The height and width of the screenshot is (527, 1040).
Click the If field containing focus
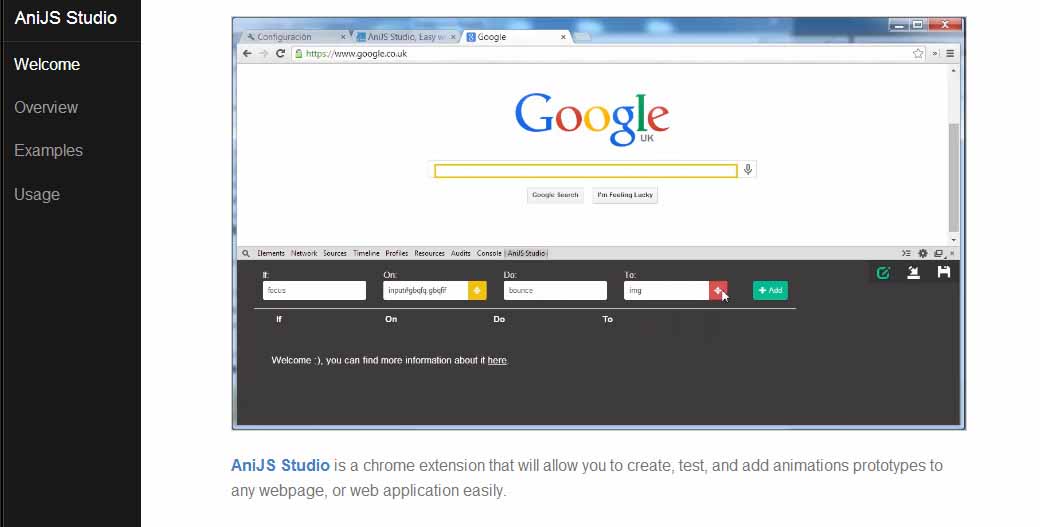(x=314, y=290)
